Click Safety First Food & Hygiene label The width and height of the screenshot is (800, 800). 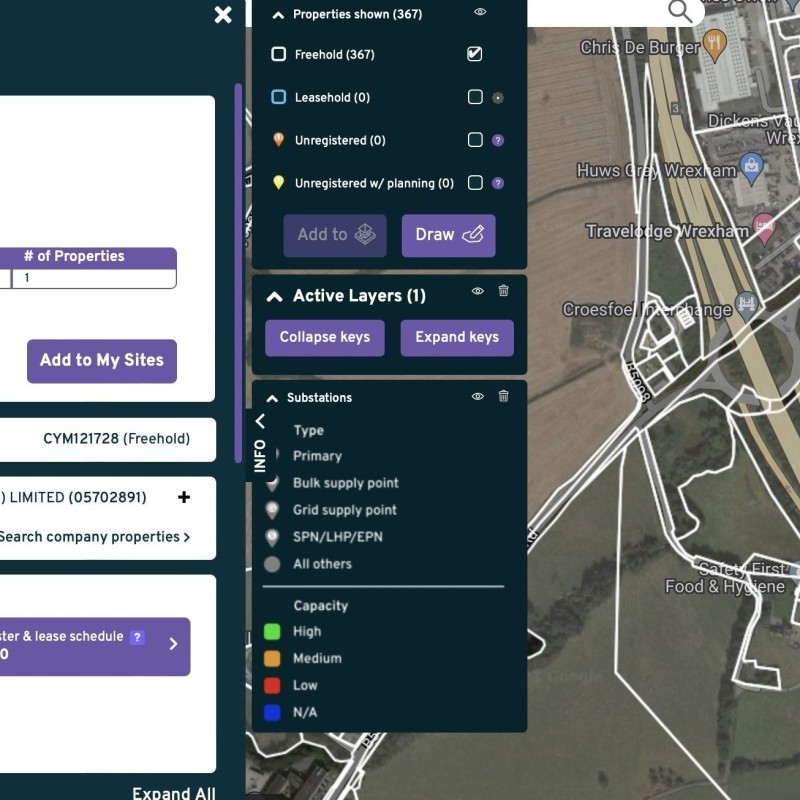click(725, 578)
